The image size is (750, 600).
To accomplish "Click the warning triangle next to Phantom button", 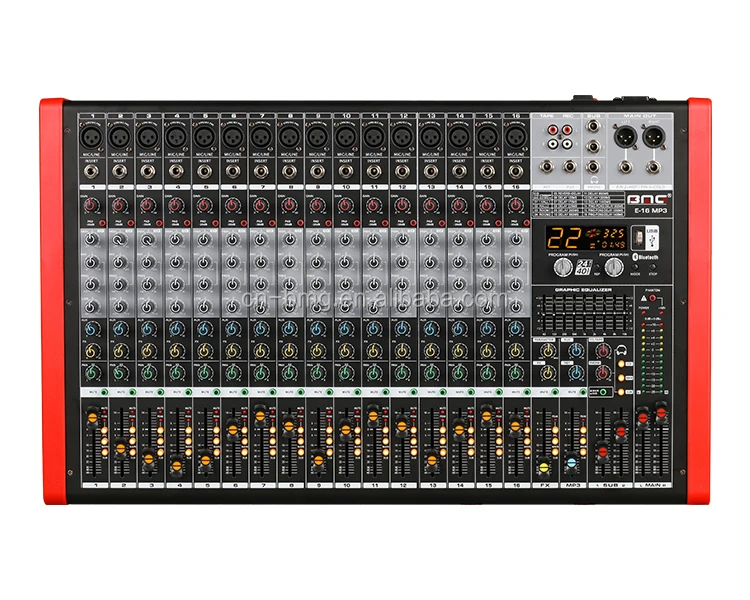I will click(643, 299).
